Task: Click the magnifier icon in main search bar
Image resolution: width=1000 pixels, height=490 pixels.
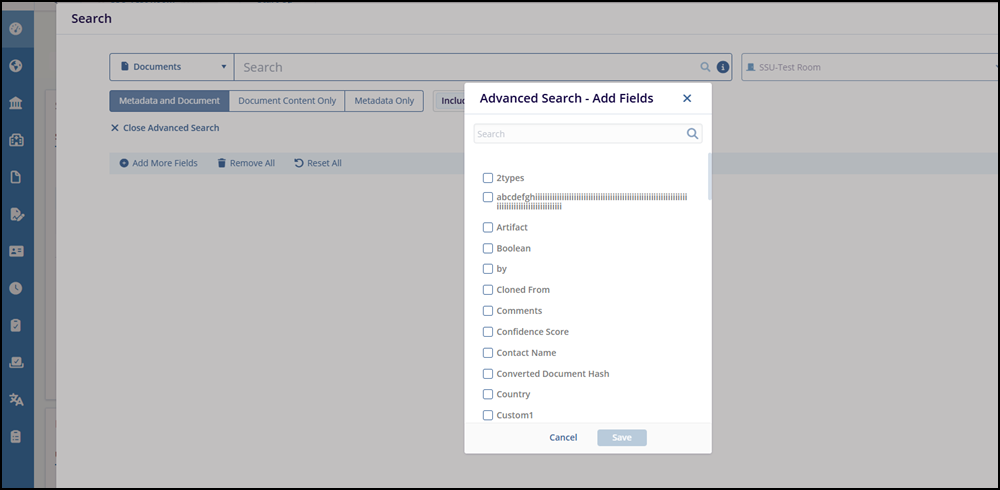Action: click(x=705, y=67)
